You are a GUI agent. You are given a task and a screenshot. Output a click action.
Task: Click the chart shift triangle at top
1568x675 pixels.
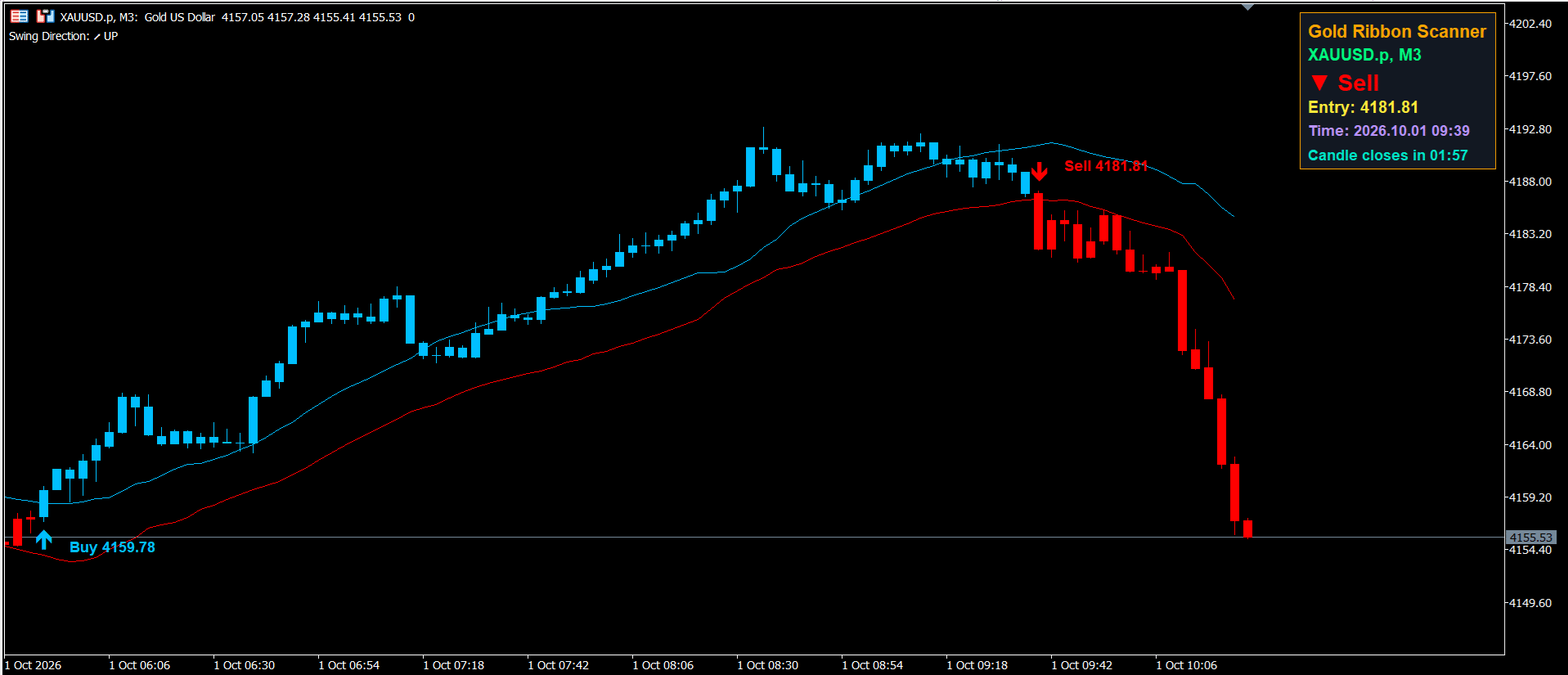pyautogui.click(x=1247, y=7)
